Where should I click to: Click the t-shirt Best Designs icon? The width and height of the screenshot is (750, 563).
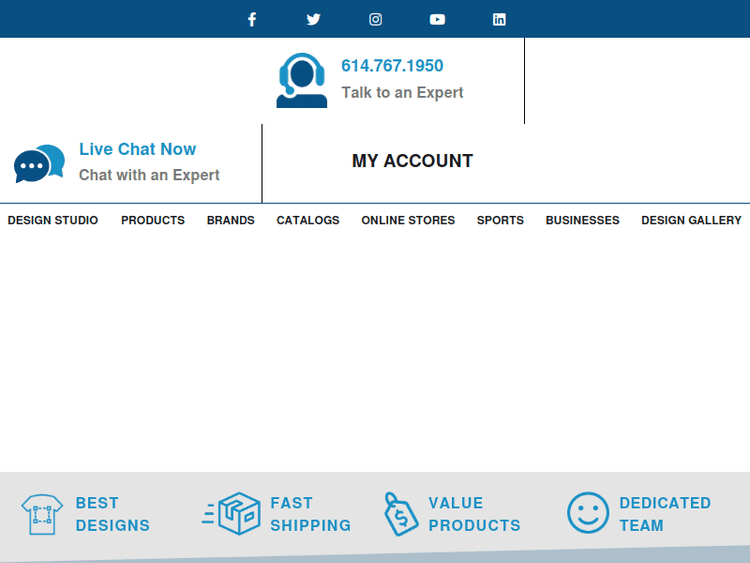tap(42, 514)
